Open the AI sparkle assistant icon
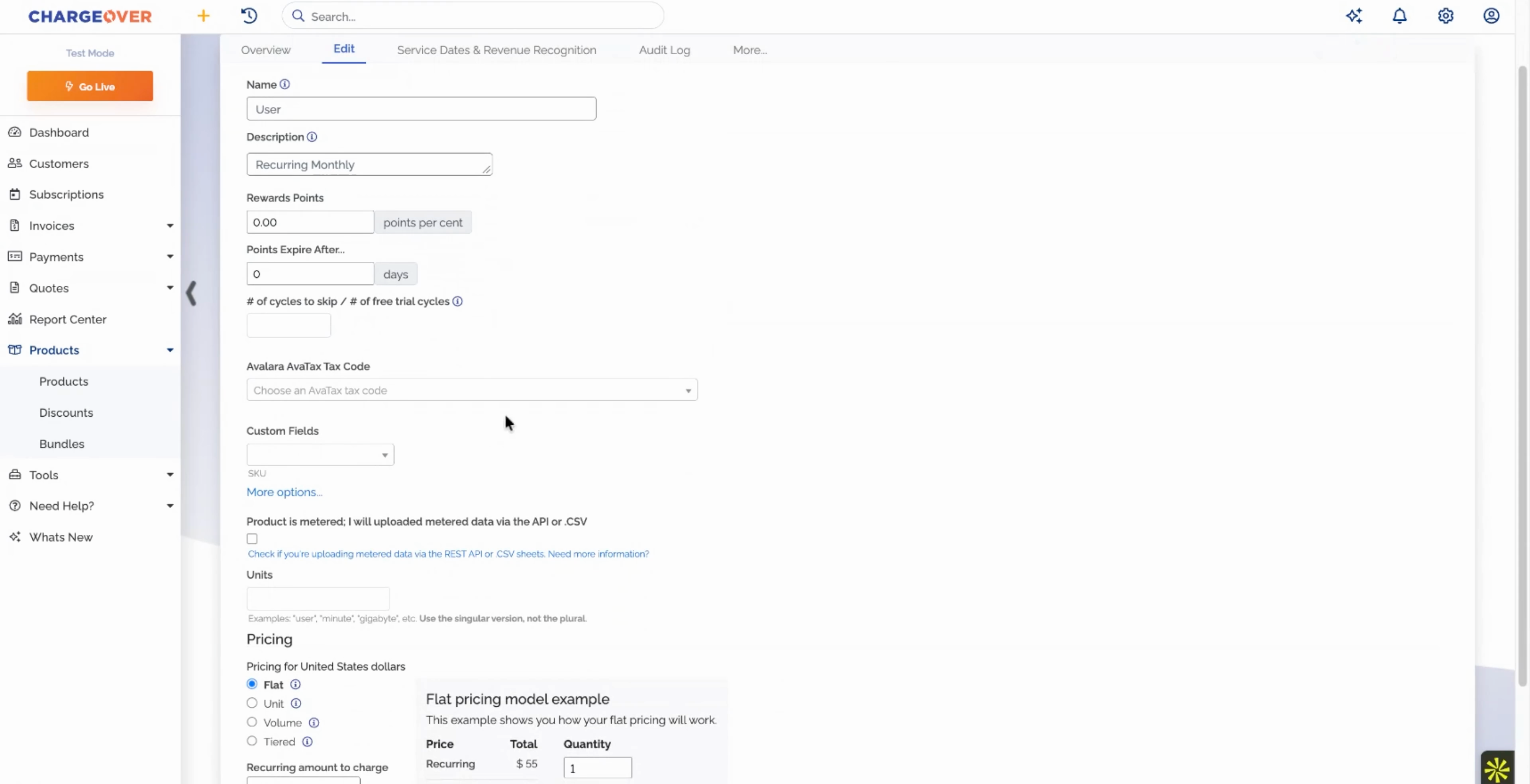The height and width of the screenshot is (784, 1530). 1353,16
